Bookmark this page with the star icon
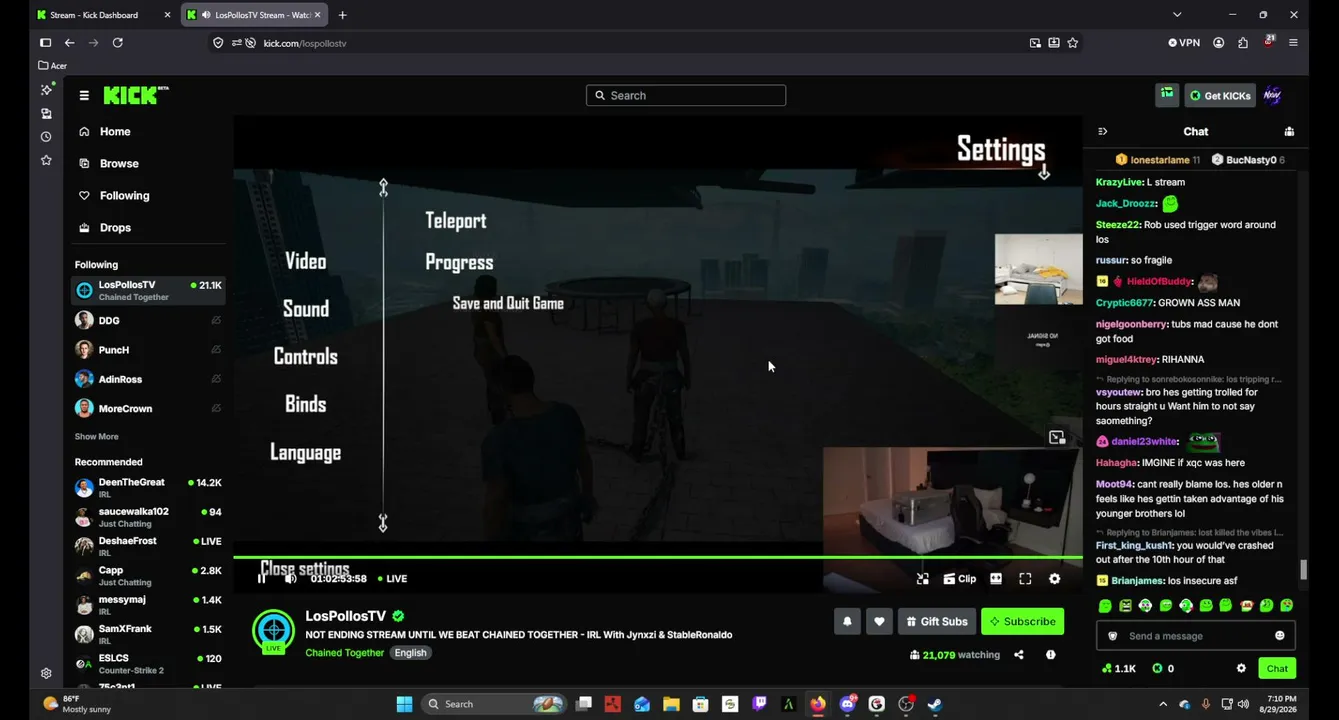The height and width of the screenshot is (720, 1339). tap(1073, 43)
